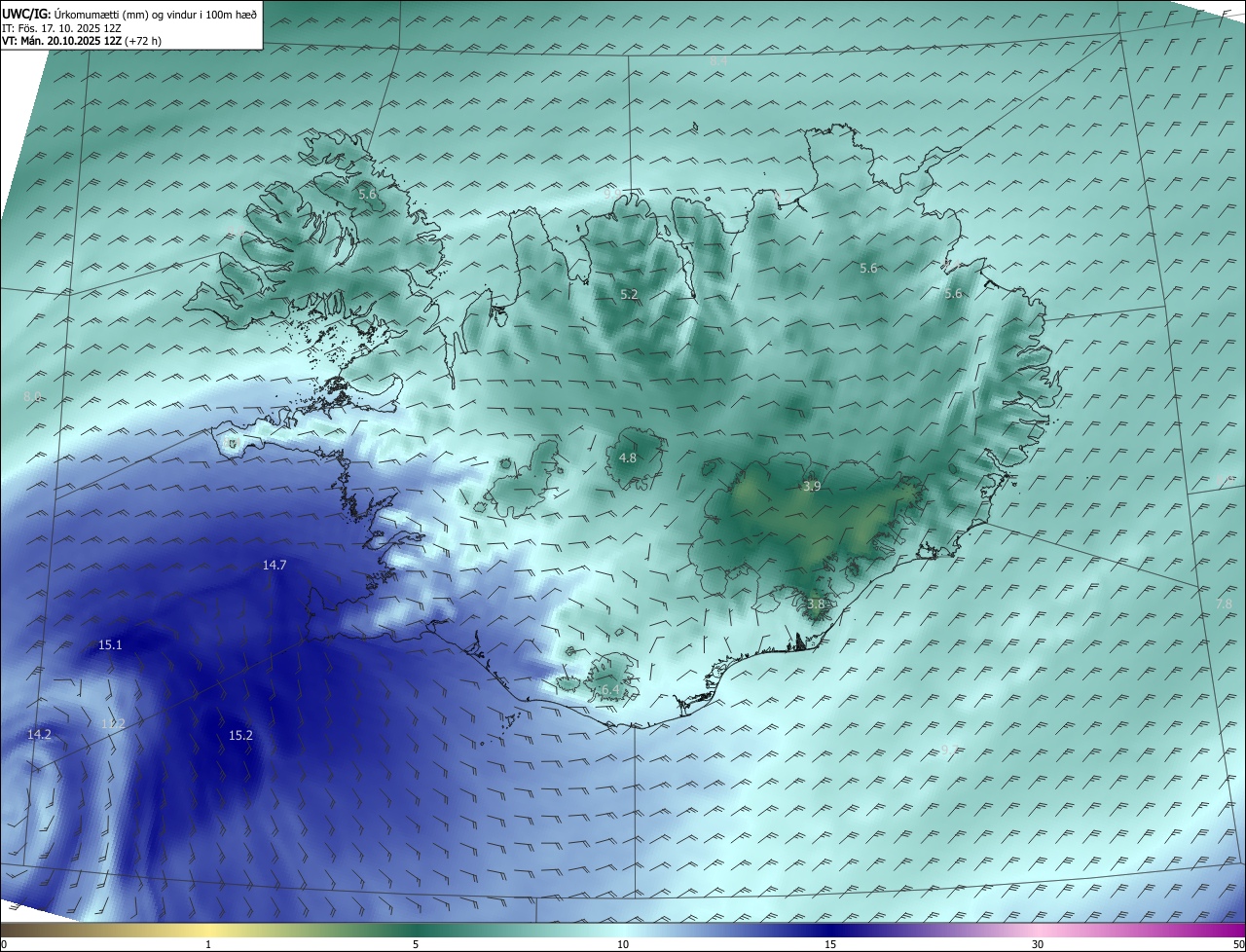The image size is (1246, 952).
Task: Click the '1' label on the color scale
Action: (x=208, y=944)
